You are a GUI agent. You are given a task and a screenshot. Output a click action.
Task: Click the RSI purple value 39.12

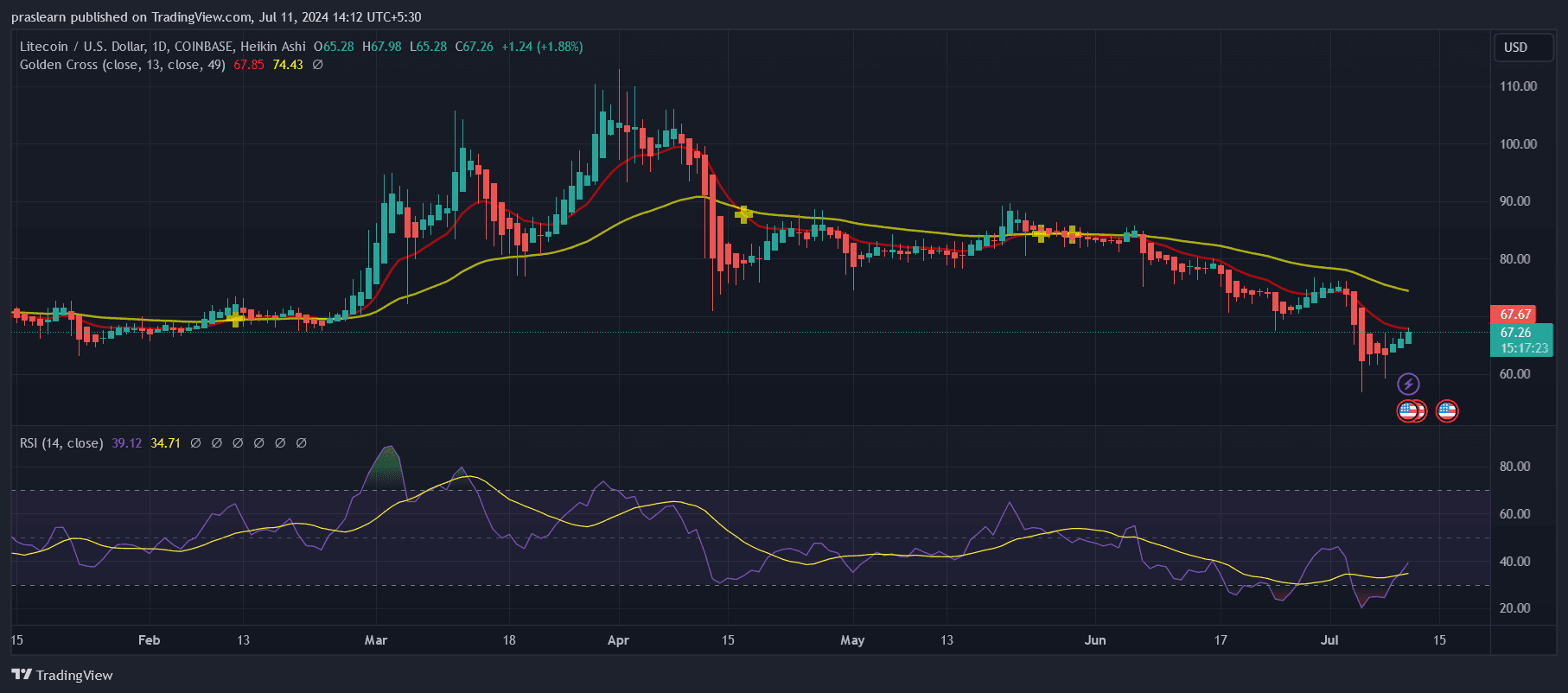(127, 443)
